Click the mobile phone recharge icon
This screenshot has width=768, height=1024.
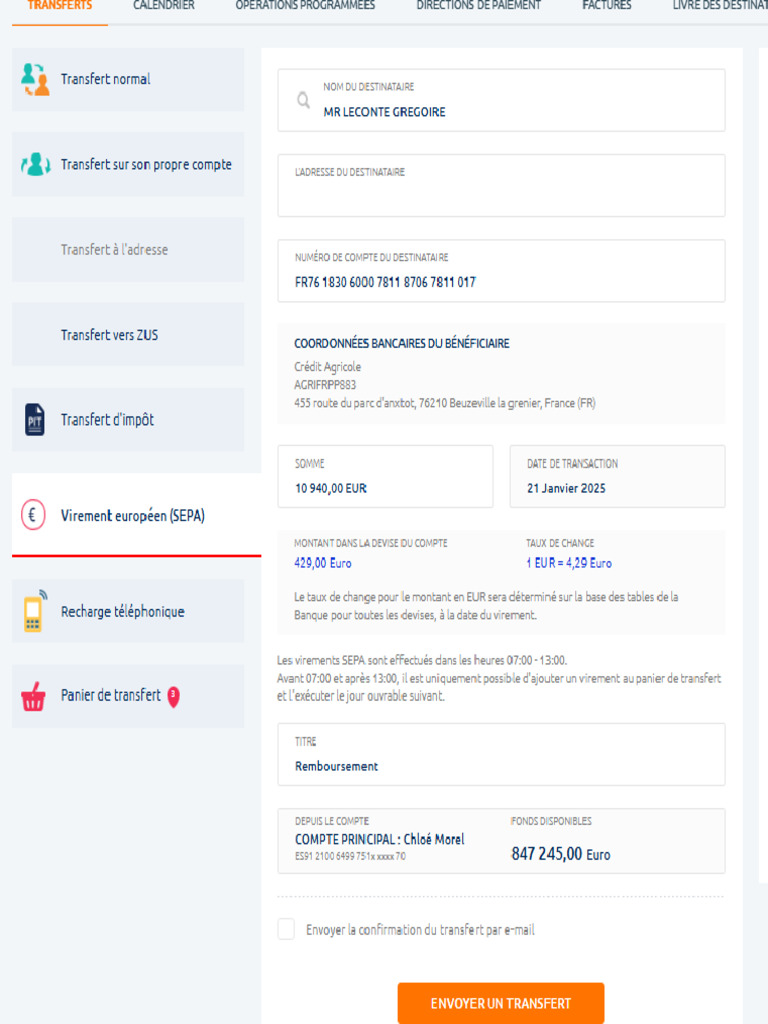coord(34,611)
